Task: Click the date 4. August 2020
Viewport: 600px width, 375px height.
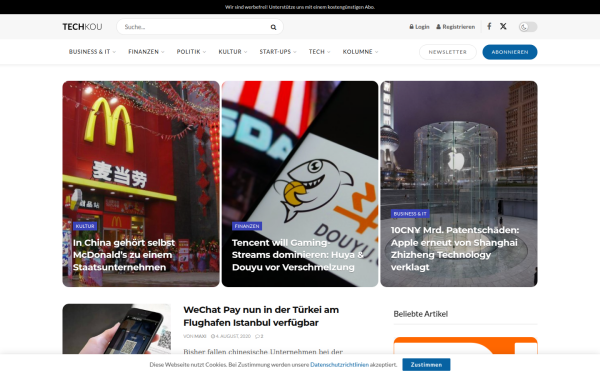Action: (231, 336)
